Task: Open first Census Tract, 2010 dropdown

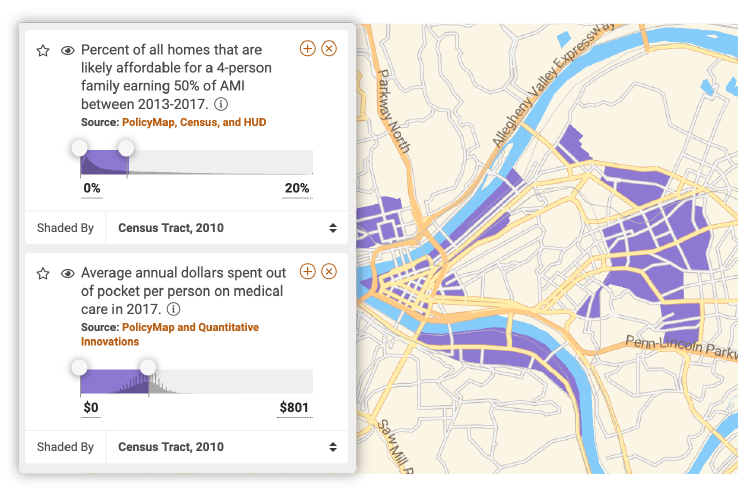Action: point(227,228)
